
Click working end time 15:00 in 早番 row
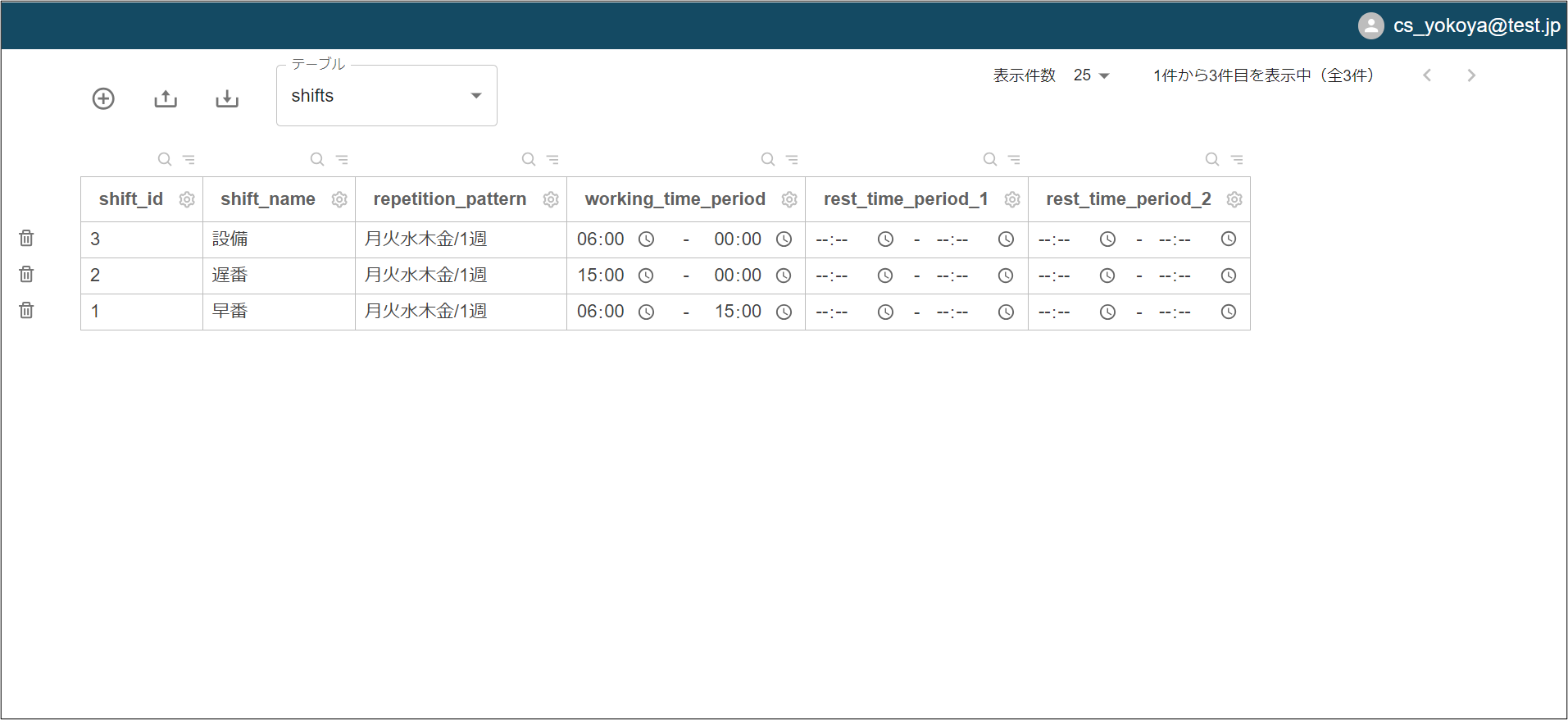(738, 312)
